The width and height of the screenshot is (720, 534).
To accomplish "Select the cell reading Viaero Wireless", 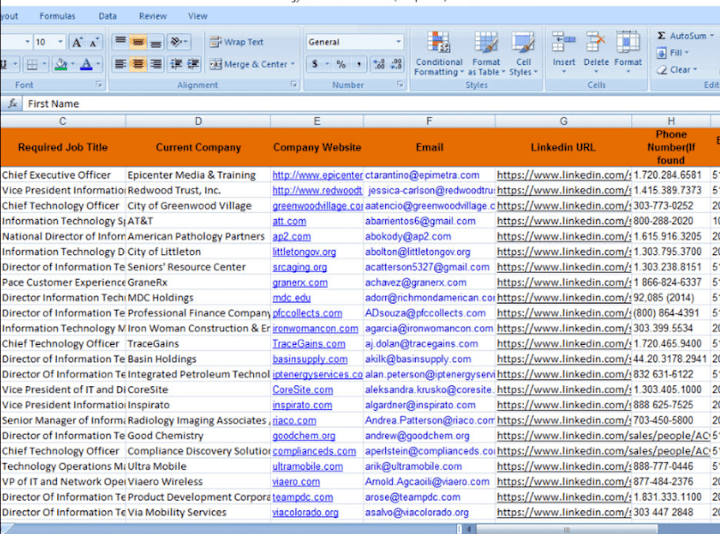I will 198,482.
